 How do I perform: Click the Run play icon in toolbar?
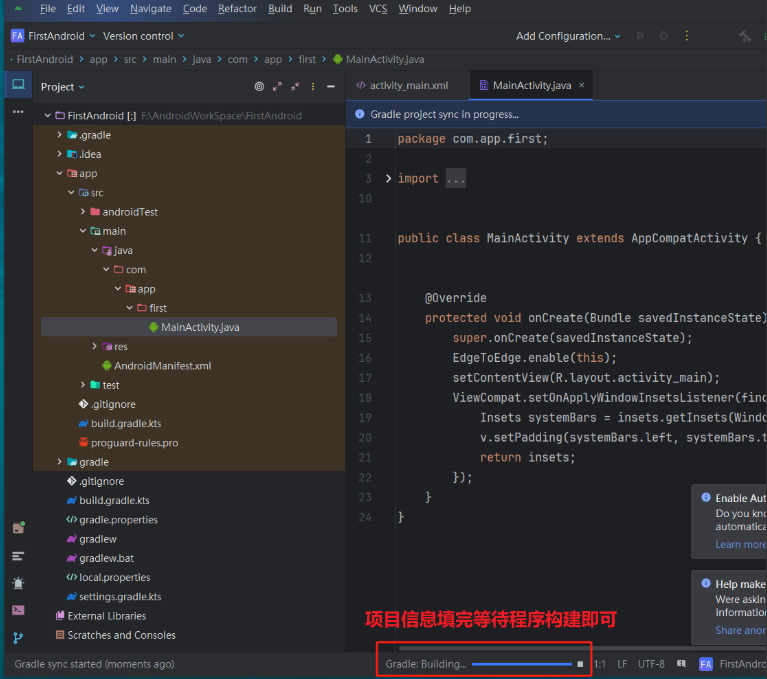tap(640, 36)
